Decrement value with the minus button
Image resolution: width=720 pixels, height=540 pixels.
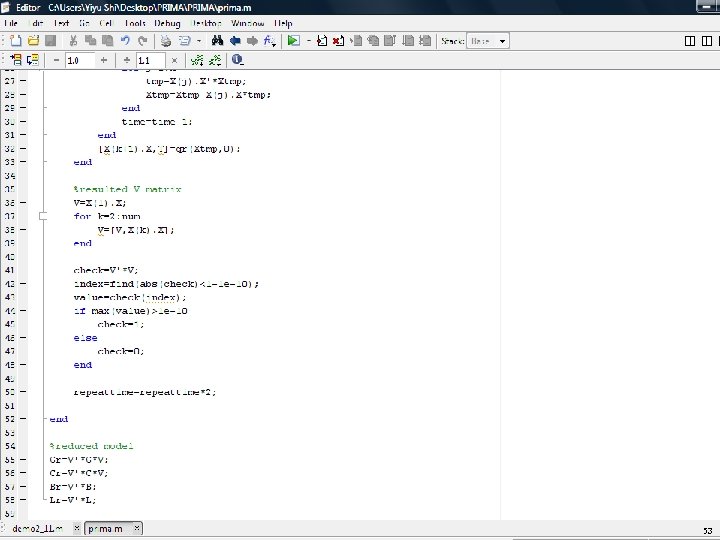[x=56, y=60]
